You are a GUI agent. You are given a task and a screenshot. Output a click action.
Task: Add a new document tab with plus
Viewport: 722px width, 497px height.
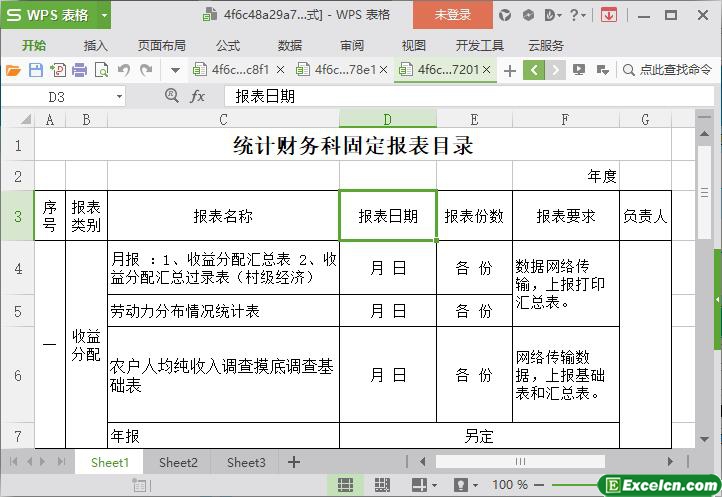point(510,70)
